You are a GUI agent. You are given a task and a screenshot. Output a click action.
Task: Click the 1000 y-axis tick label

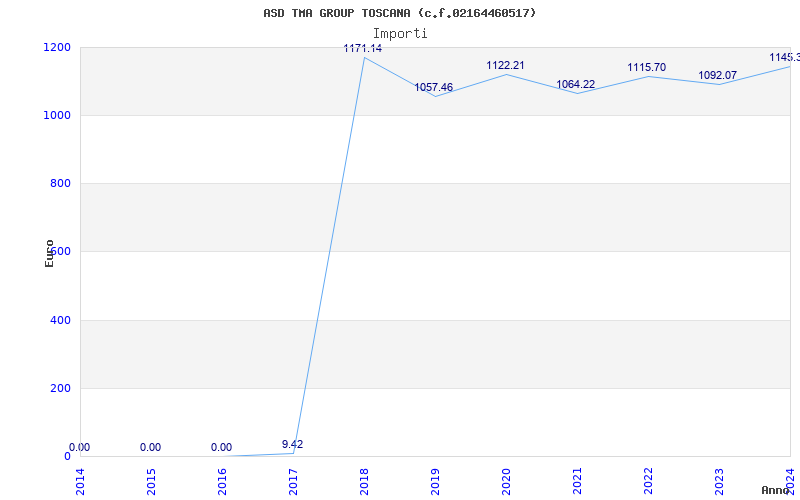click(x=58, y=115)
